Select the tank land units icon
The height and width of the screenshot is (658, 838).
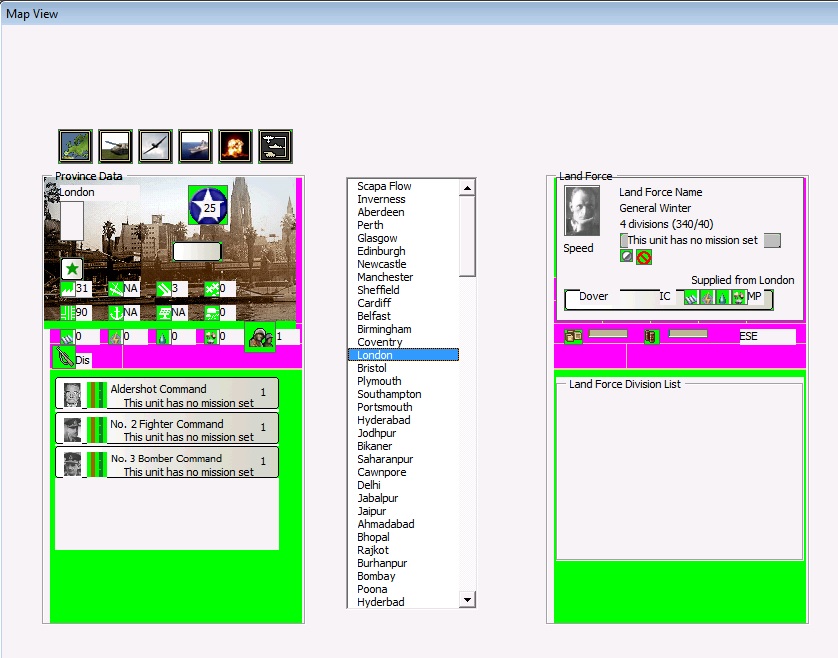tap(115, 146)
